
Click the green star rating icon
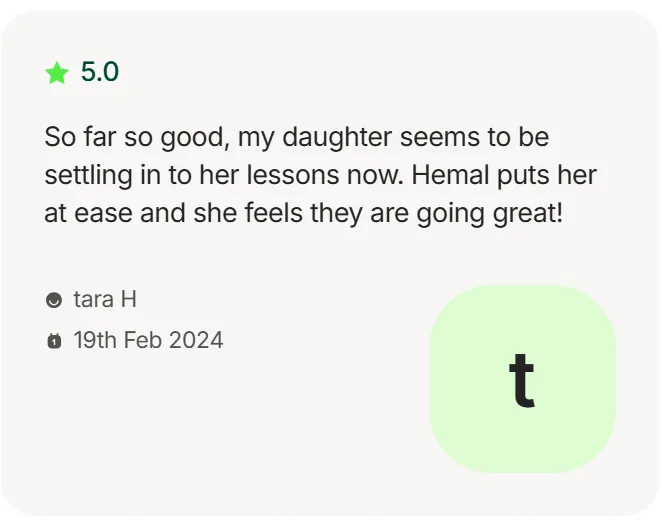[x=57, y=73]
